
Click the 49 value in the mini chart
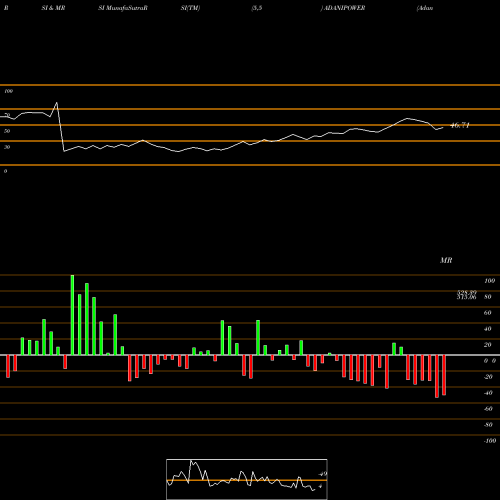click(323, 474)
